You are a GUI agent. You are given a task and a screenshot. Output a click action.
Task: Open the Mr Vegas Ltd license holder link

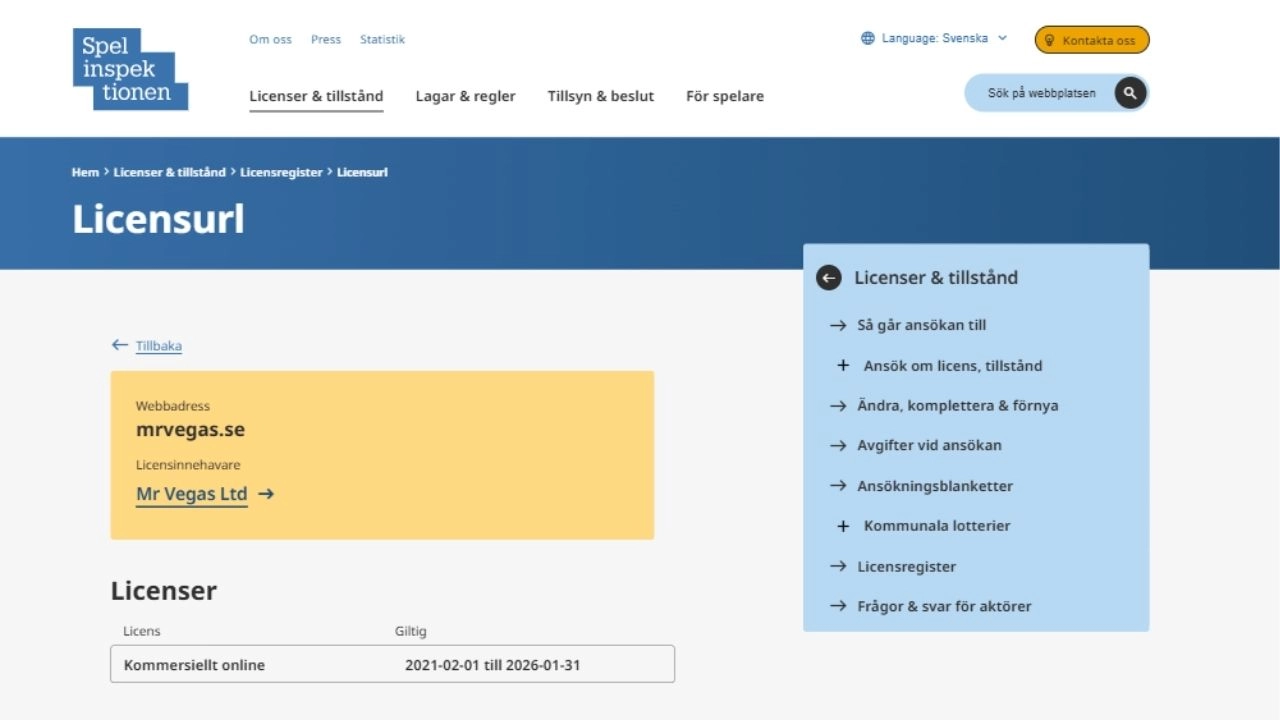(191, 494)
